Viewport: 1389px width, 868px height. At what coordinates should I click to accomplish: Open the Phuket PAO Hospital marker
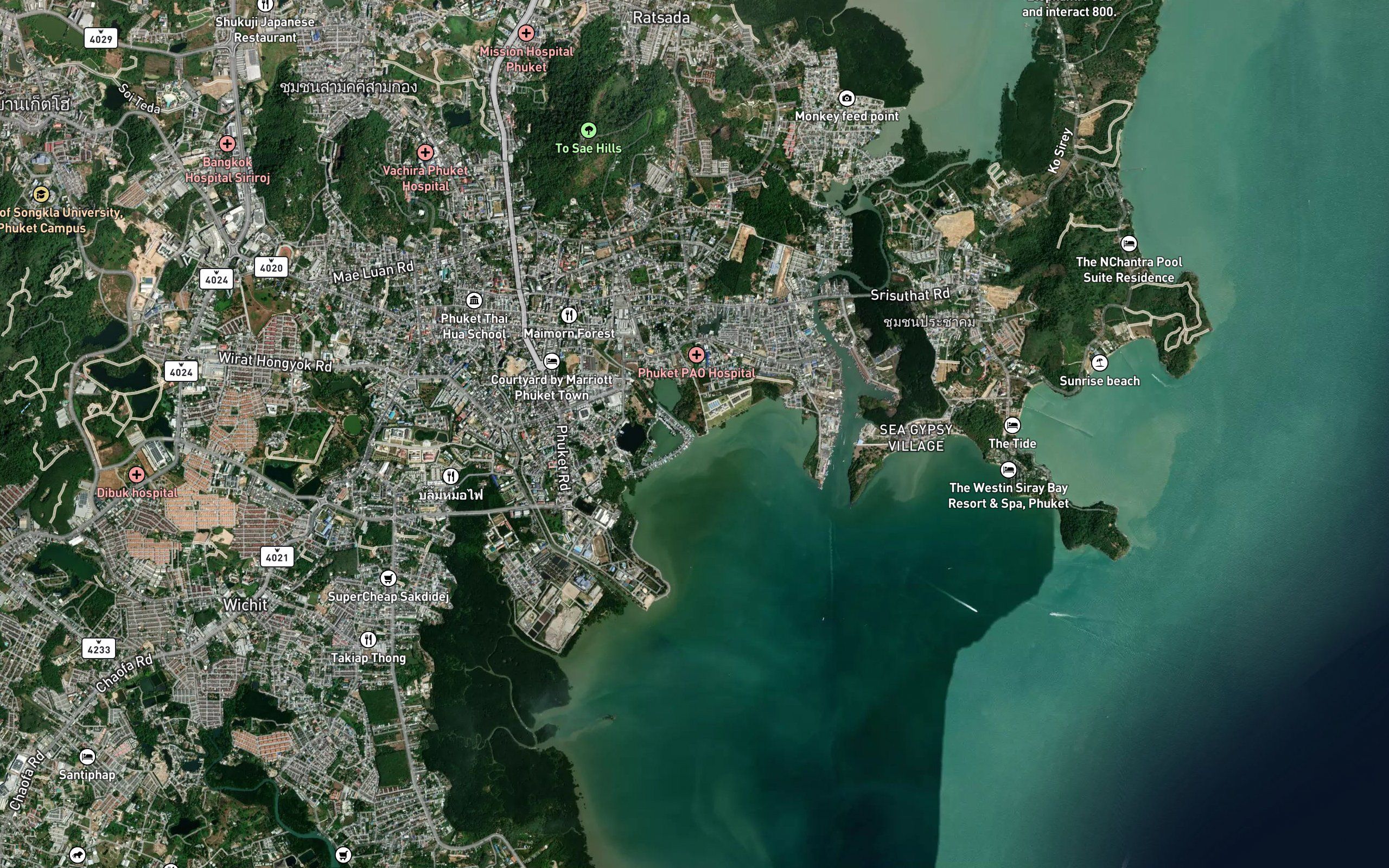click(x=696, y=355)
